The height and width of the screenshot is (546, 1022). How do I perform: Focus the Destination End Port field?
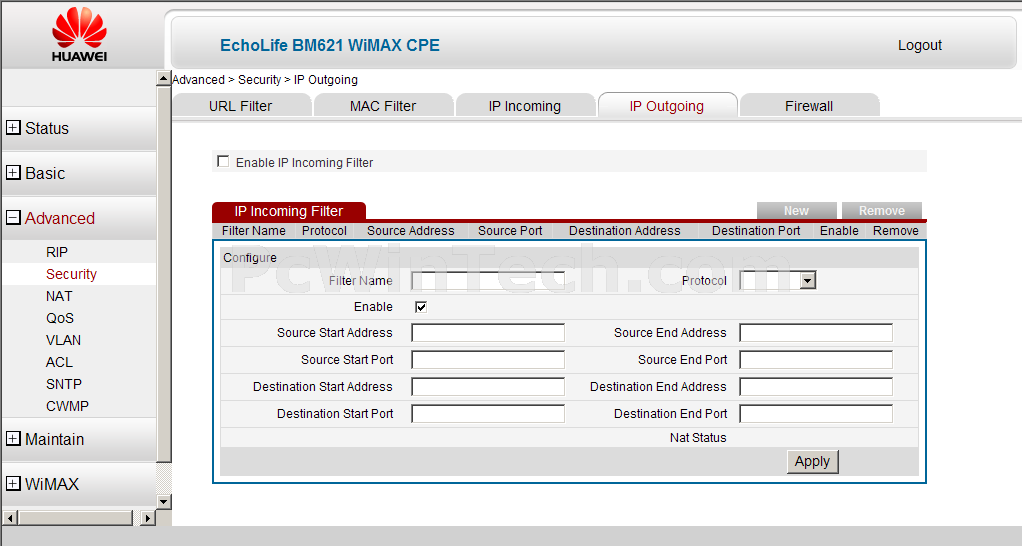816,414
